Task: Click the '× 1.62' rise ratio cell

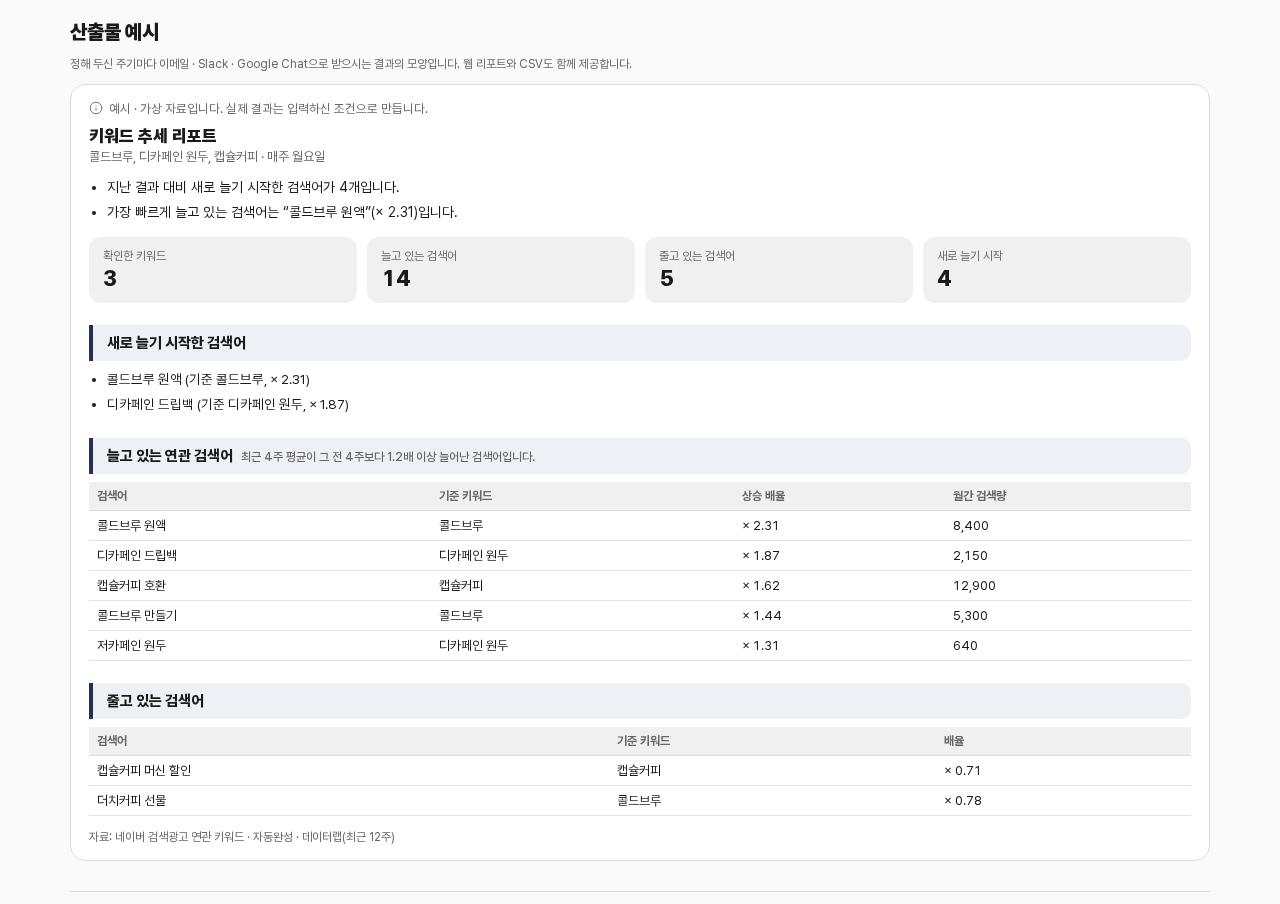Action: pyautogui.click(x=761, y=586)
